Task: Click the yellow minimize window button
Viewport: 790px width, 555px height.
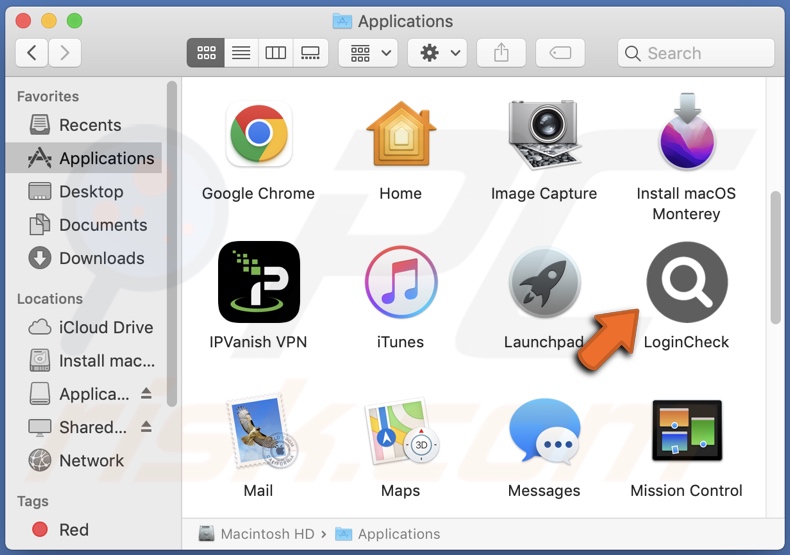Action: pyautogui.click(x=49, y=21)
